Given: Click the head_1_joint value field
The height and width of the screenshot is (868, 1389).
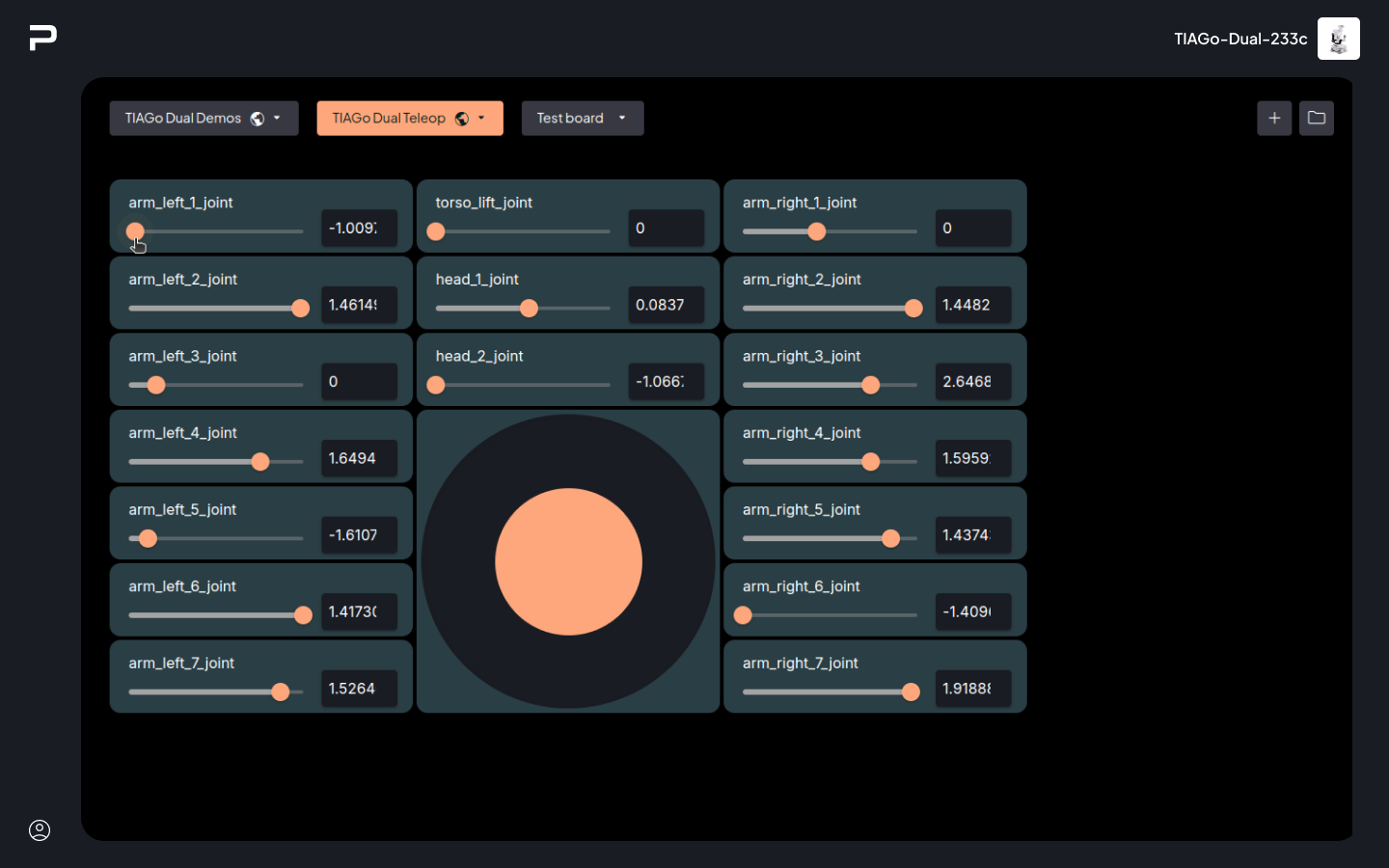Looking at the screenshot, I should [666, 305].
